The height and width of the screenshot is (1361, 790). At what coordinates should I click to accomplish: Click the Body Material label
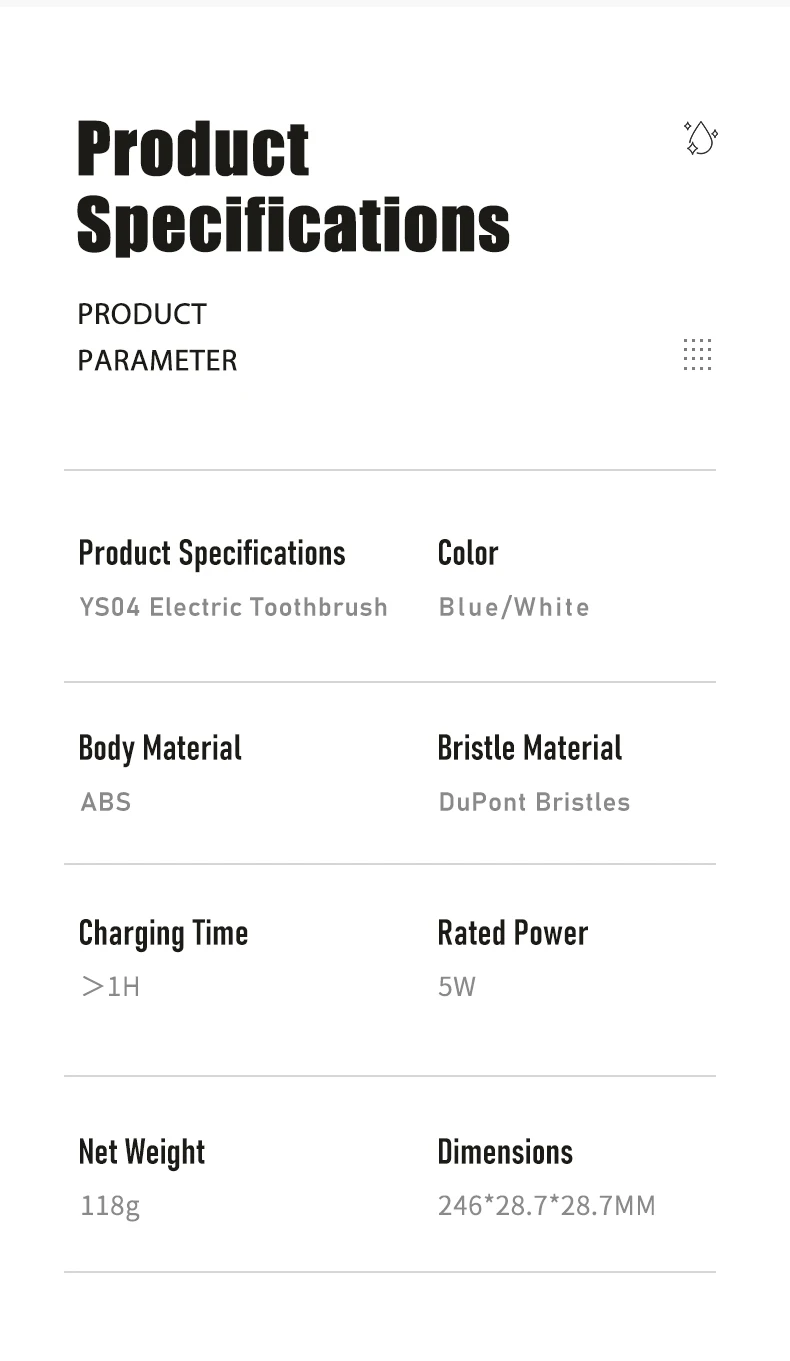click(160, 748)
